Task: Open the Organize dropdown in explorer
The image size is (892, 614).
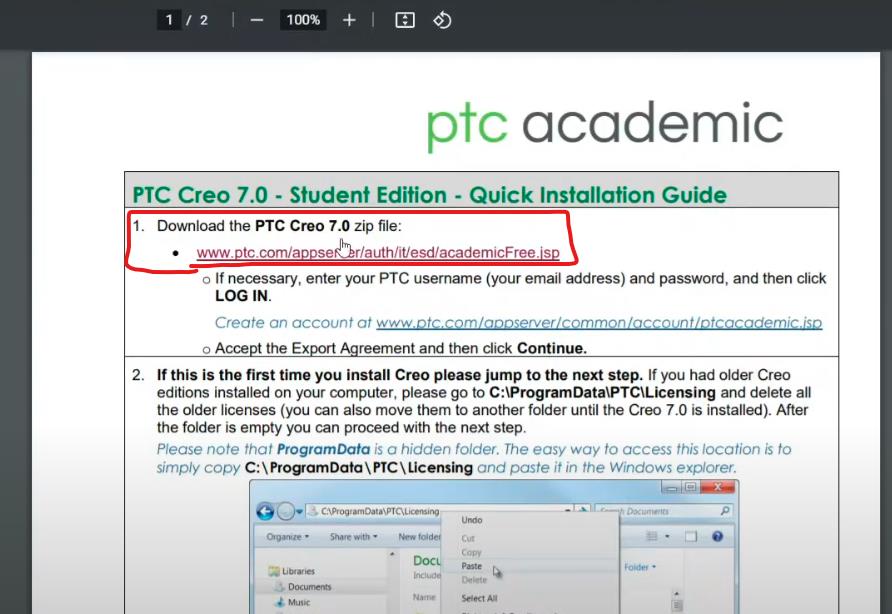Action: pyautogui.click(x=287, y=537)
